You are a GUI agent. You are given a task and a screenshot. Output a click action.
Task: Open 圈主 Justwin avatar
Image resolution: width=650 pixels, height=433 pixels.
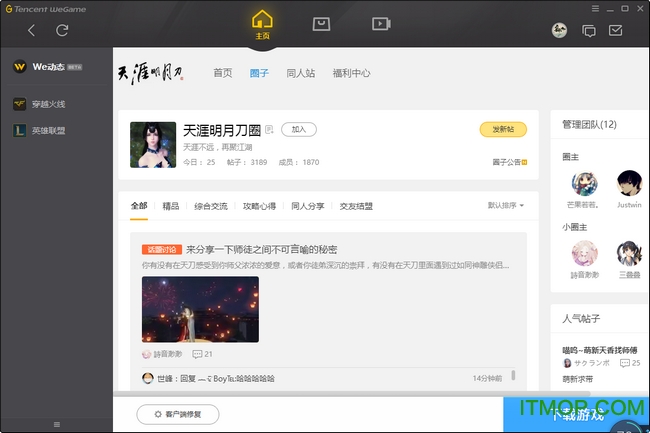pyautogui.click(x=629, y=183)
